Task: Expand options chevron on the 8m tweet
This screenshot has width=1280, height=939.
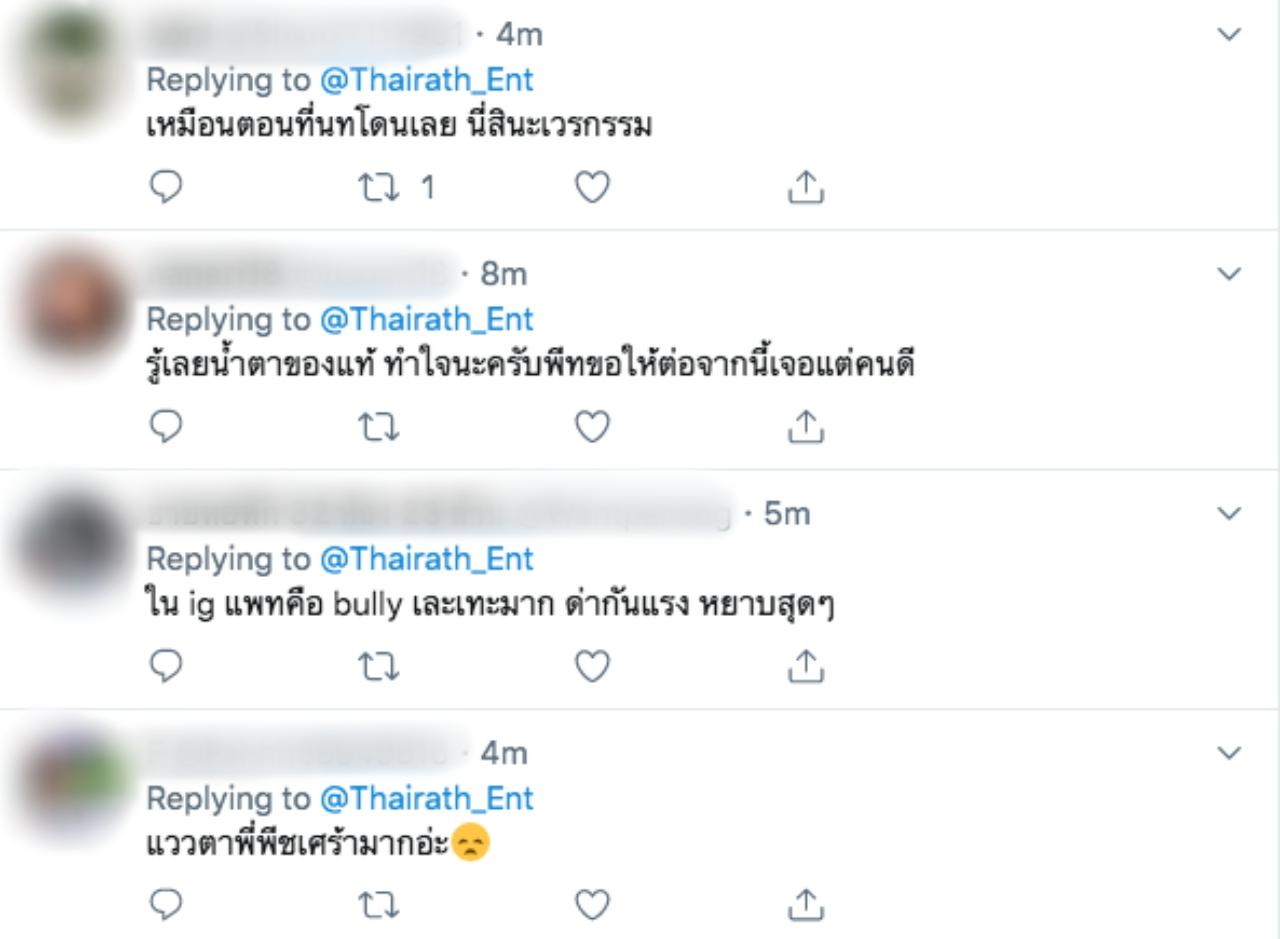Action: 1229,273
